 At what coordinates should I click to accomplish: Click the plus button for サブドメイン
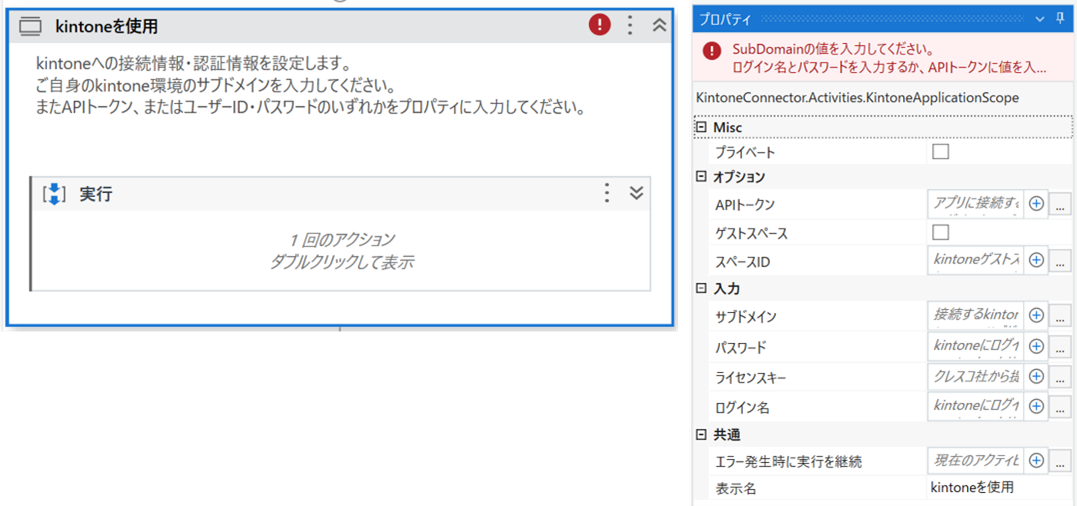pyautogui.click(x=1036, y=316)
